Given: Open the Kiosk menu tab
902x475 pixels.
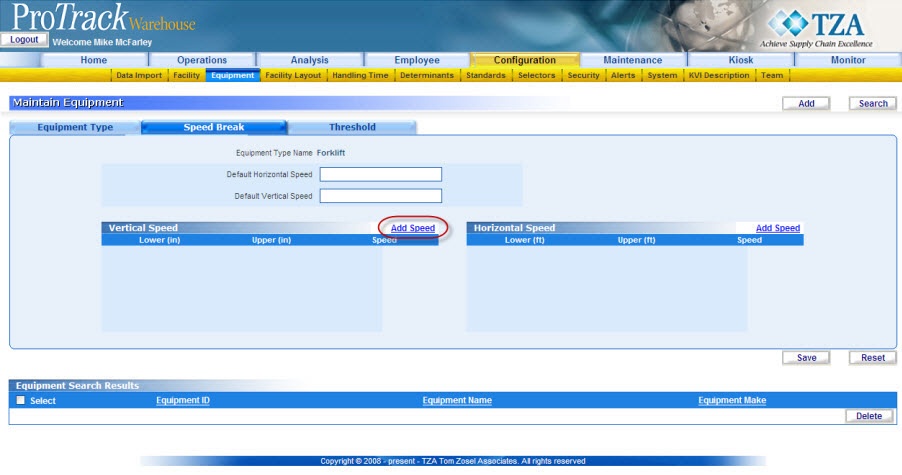Looking at the screenshot, I should pyautogui.click(x=741, y=60).
